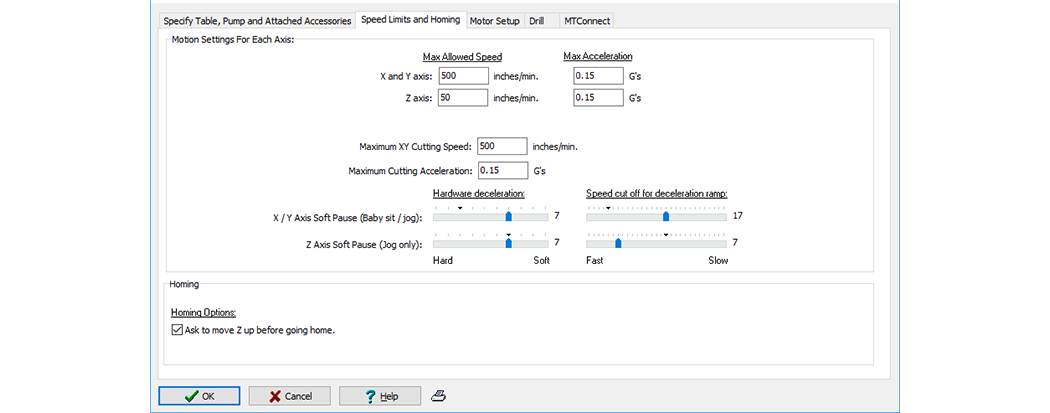Click X/Y speed cut off deceleration ramp slider handle
The height and width of the screenshot is (413, 1050).
tap(665, 215)
